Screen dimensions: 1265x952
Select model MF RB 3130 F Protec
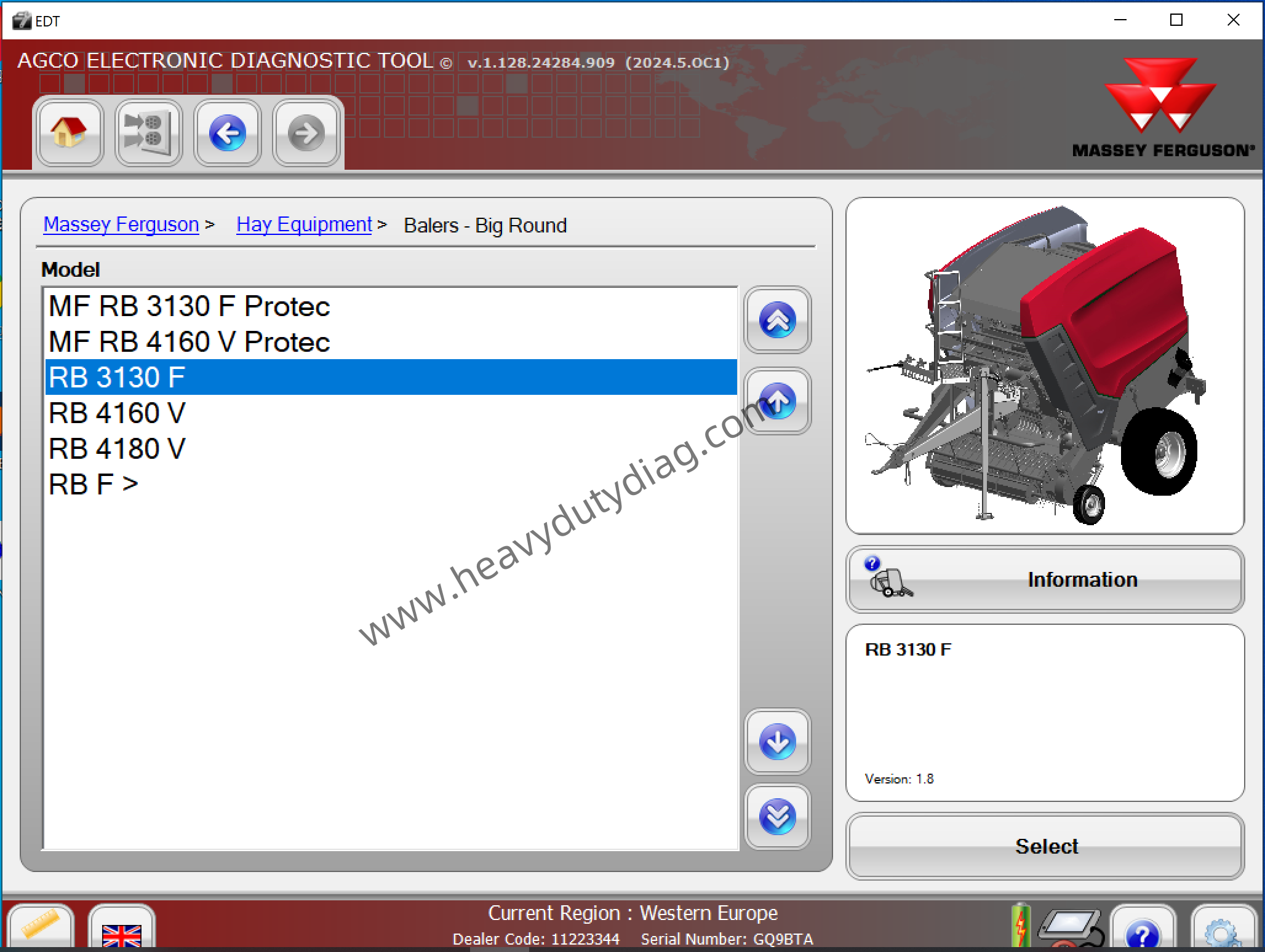click(x=391, y=306)
